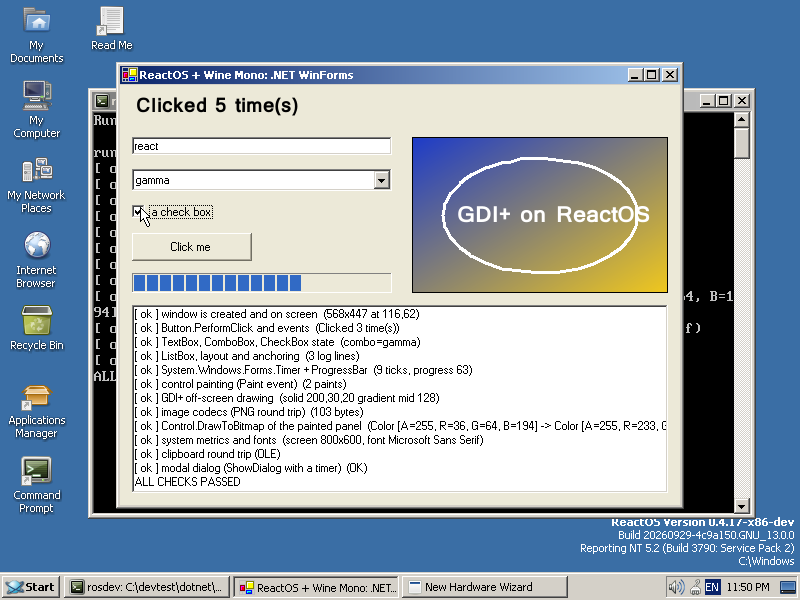800x600 pixels.
Task: Close the WinForms window
Action: tap(670, 75)
